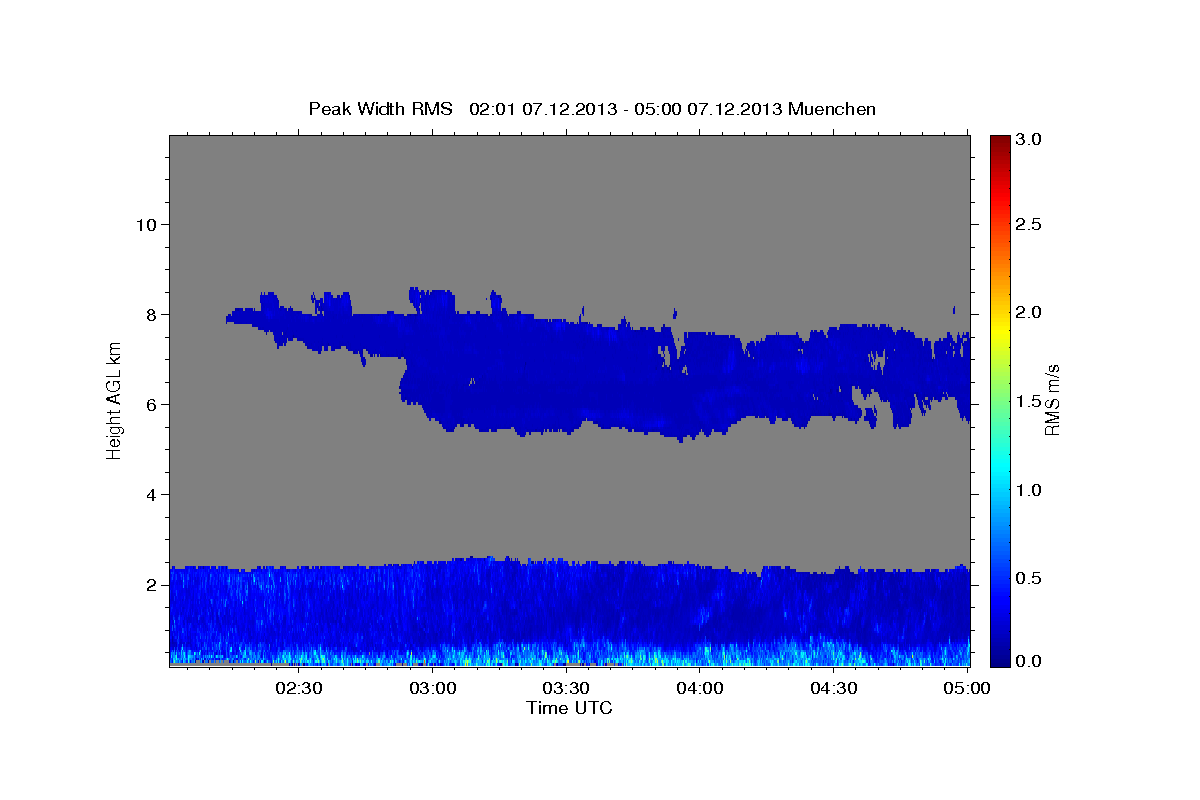
Task: Click the colorbar value 2.5
Action: point(1030,224)
